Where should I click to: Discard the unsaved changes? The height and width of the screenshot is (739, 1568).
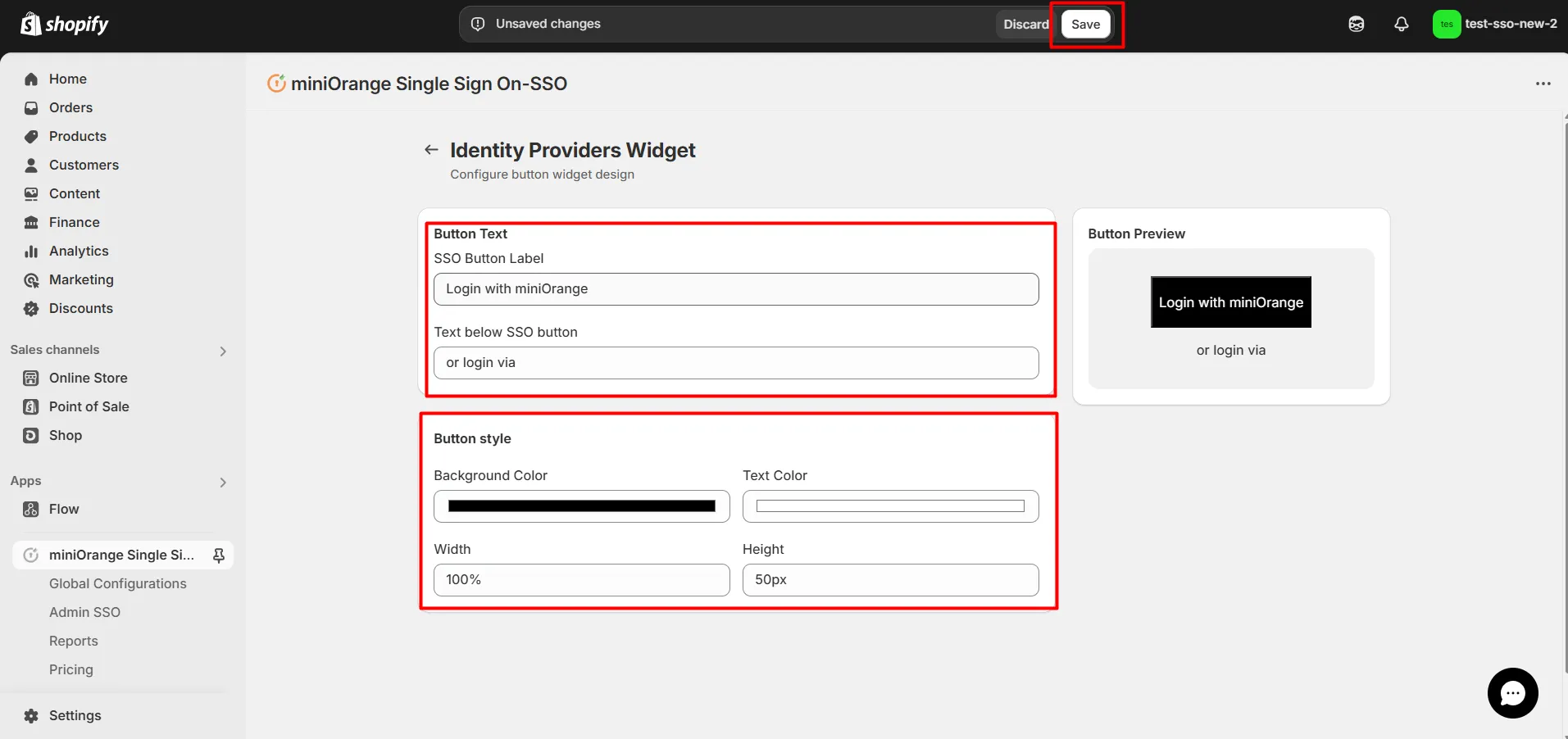click(1026, 25)
